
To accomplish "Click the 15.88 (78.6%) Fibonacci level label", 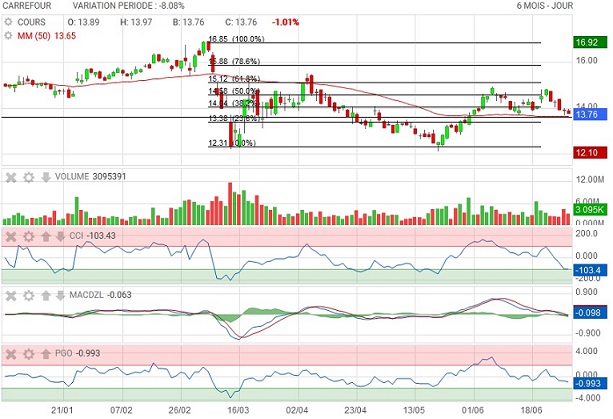I will click(x=235, y=61).
